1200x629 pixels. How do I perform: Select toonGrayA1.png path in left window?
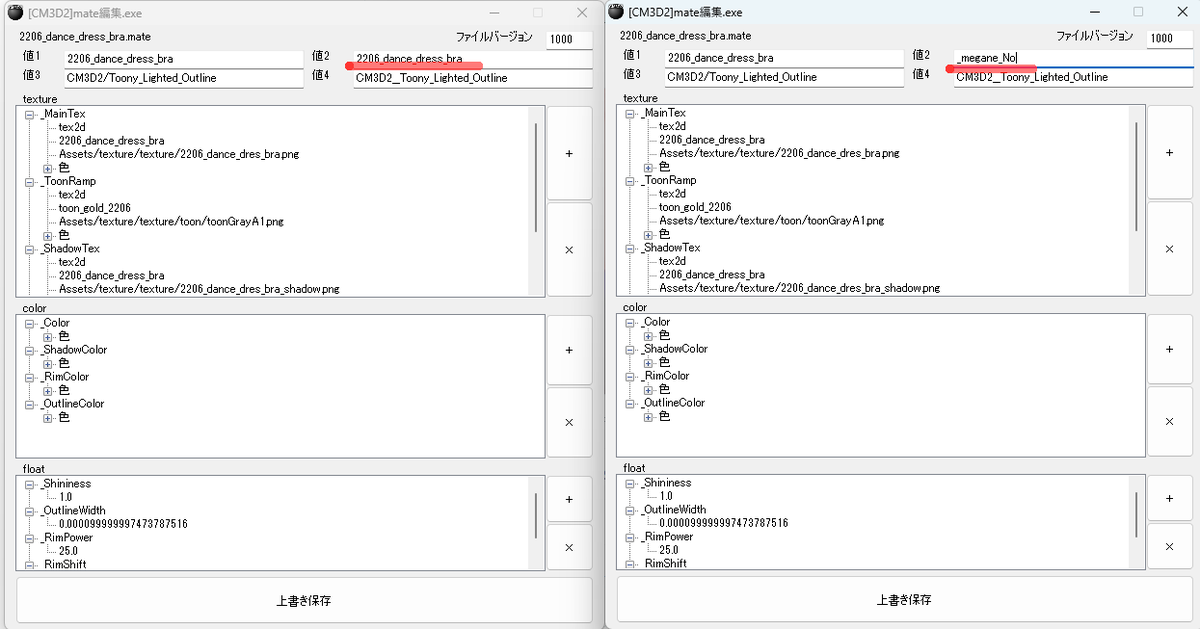pos(171,222)
